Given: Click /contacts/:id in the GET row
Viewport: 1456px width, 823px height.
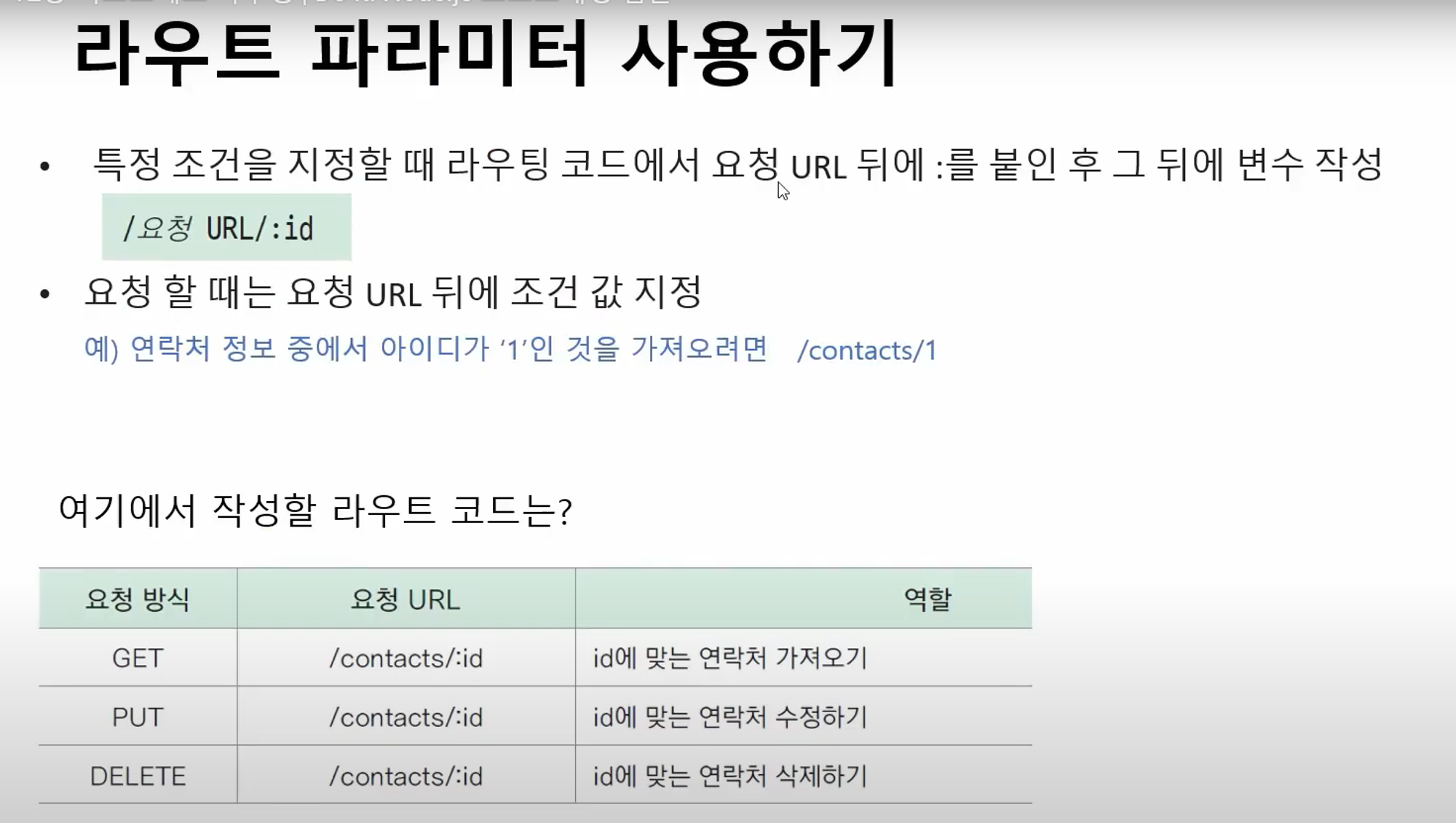Looking at the screenshot, I should [x=405, y=658].
